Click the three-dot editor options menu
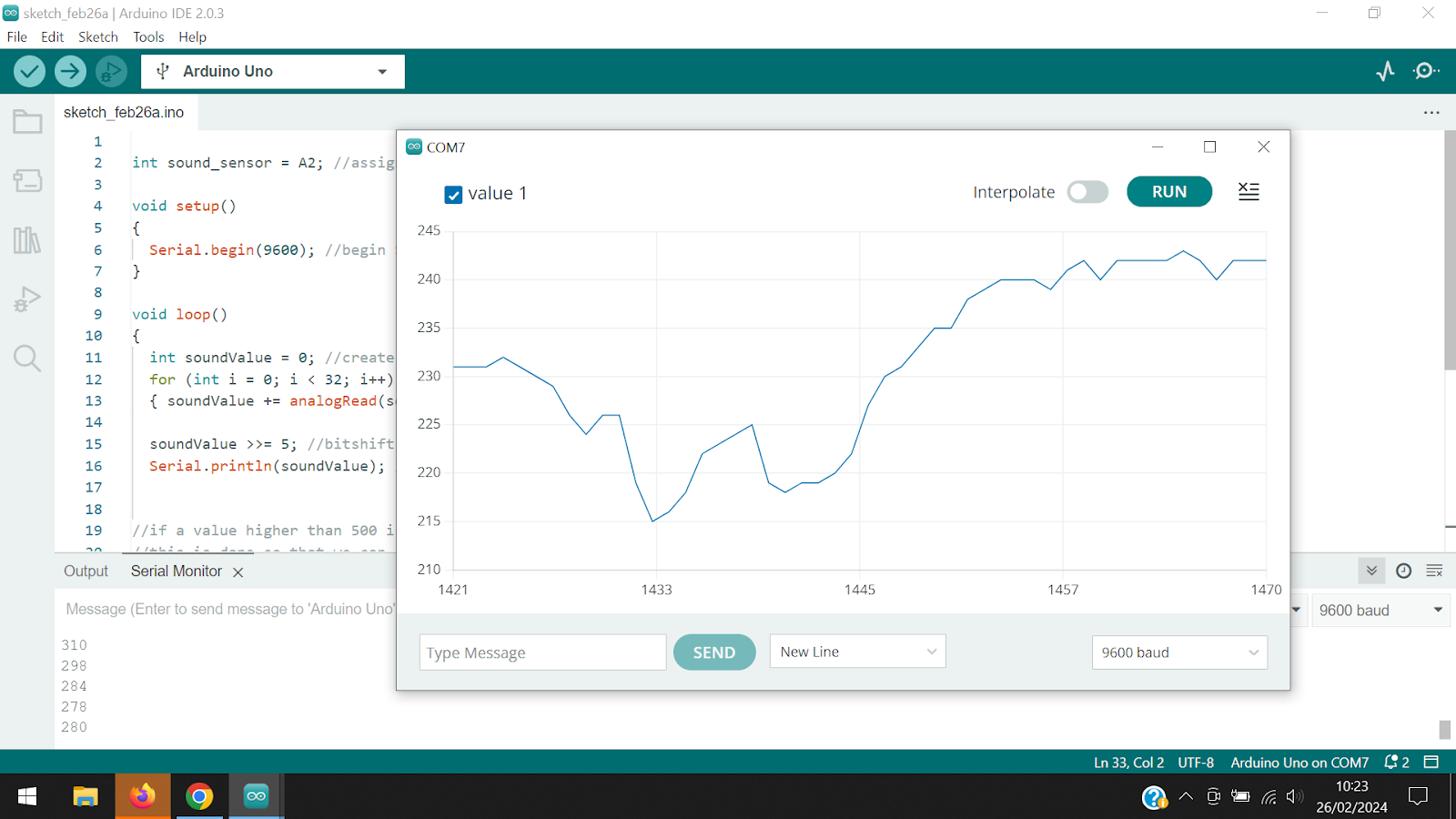The image size is (1456, 819). pyautogui.click(x=1431, y=113)
